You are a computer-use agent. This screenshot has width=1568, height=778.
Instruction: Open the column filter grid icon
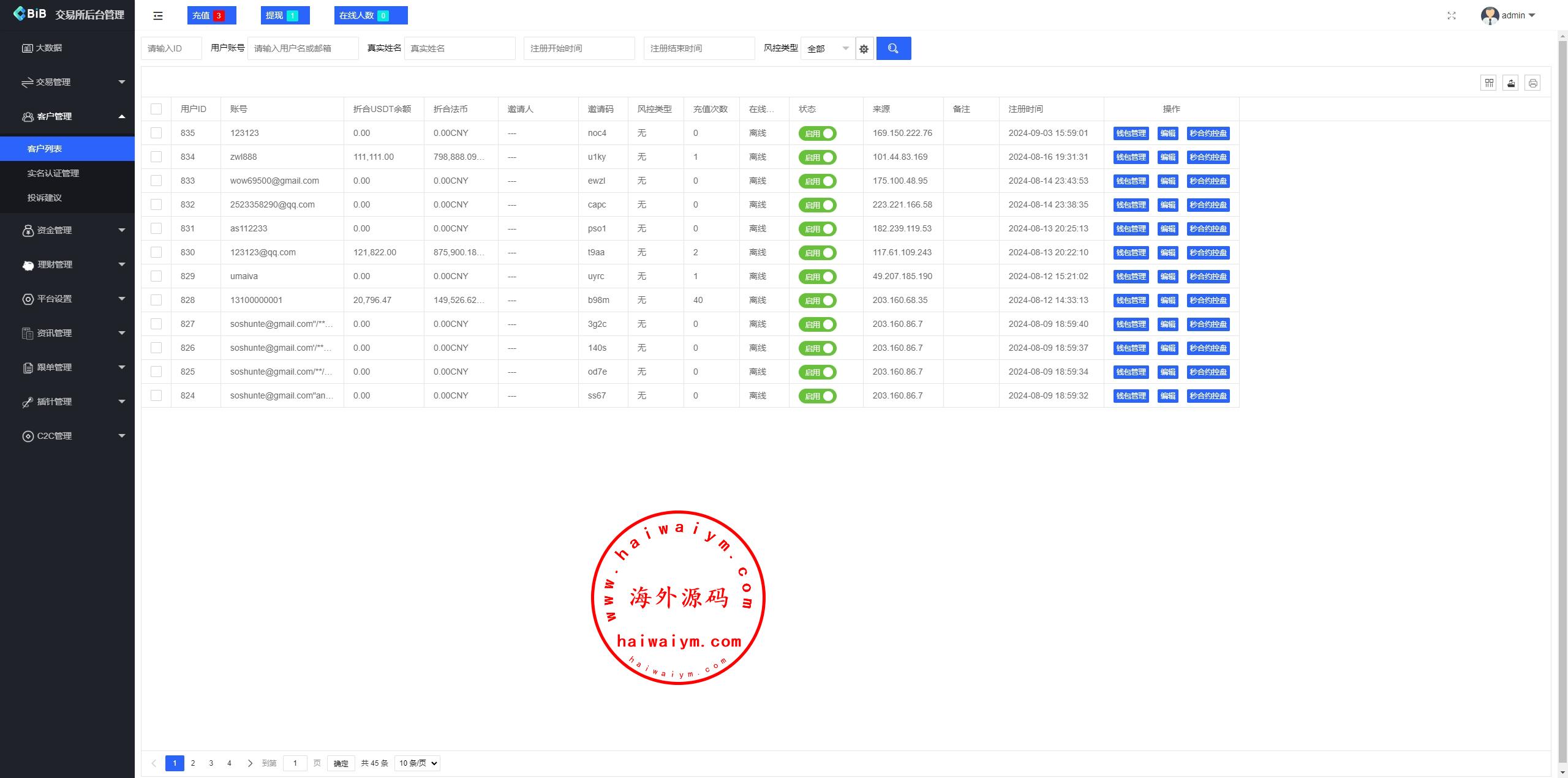pos(1489,83)
